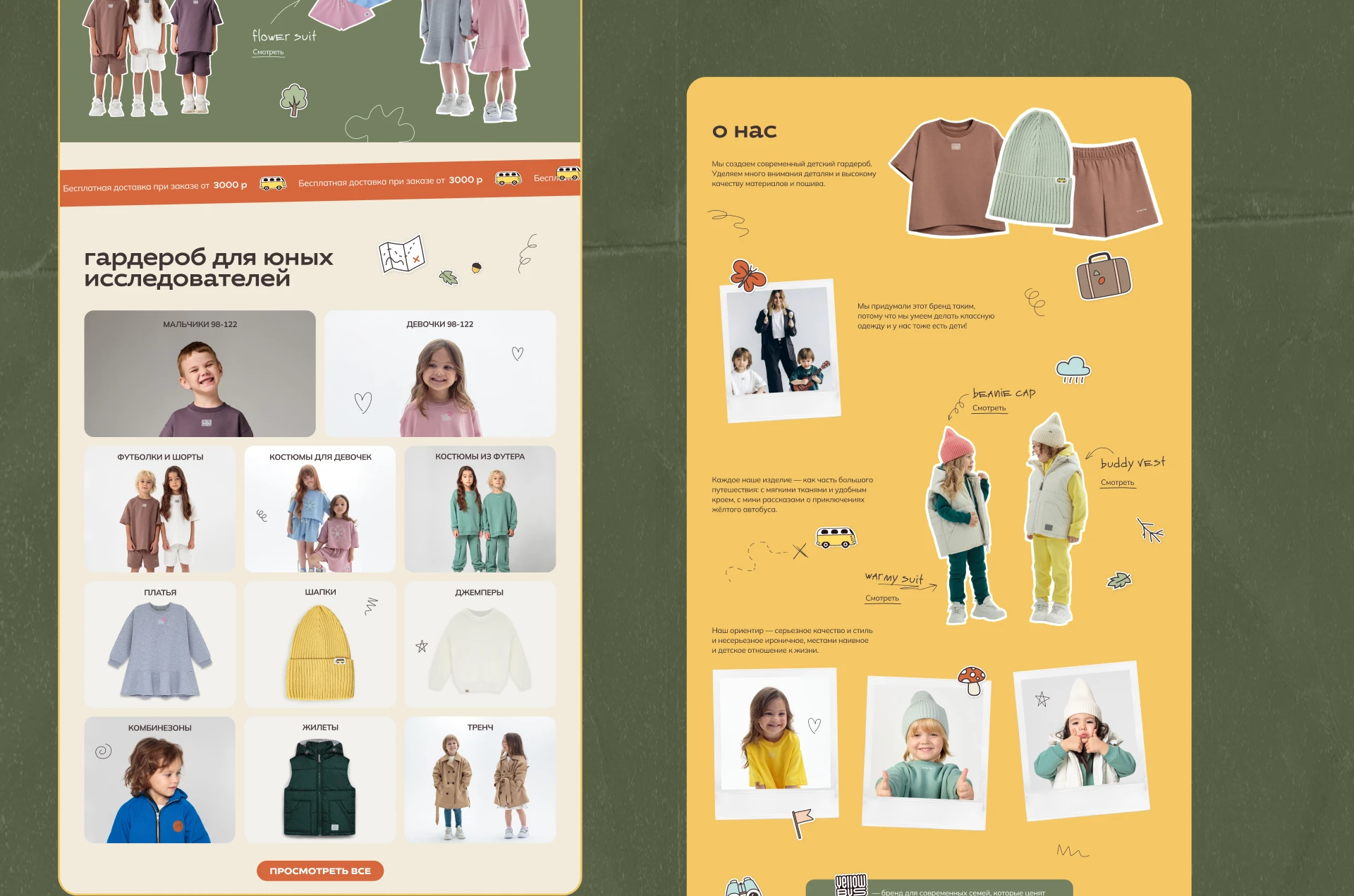Click the treasure map icon near the heading
Viewport: 1354px width, 896px height.
pyautogui.click(x=402, y=254)
